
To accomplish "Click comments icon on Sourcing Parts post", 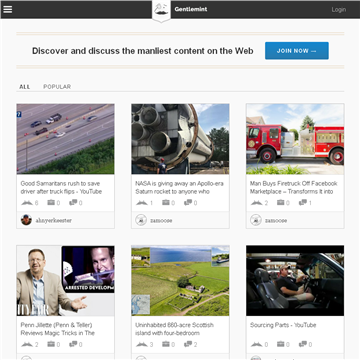I will click(x=303, y=344).
